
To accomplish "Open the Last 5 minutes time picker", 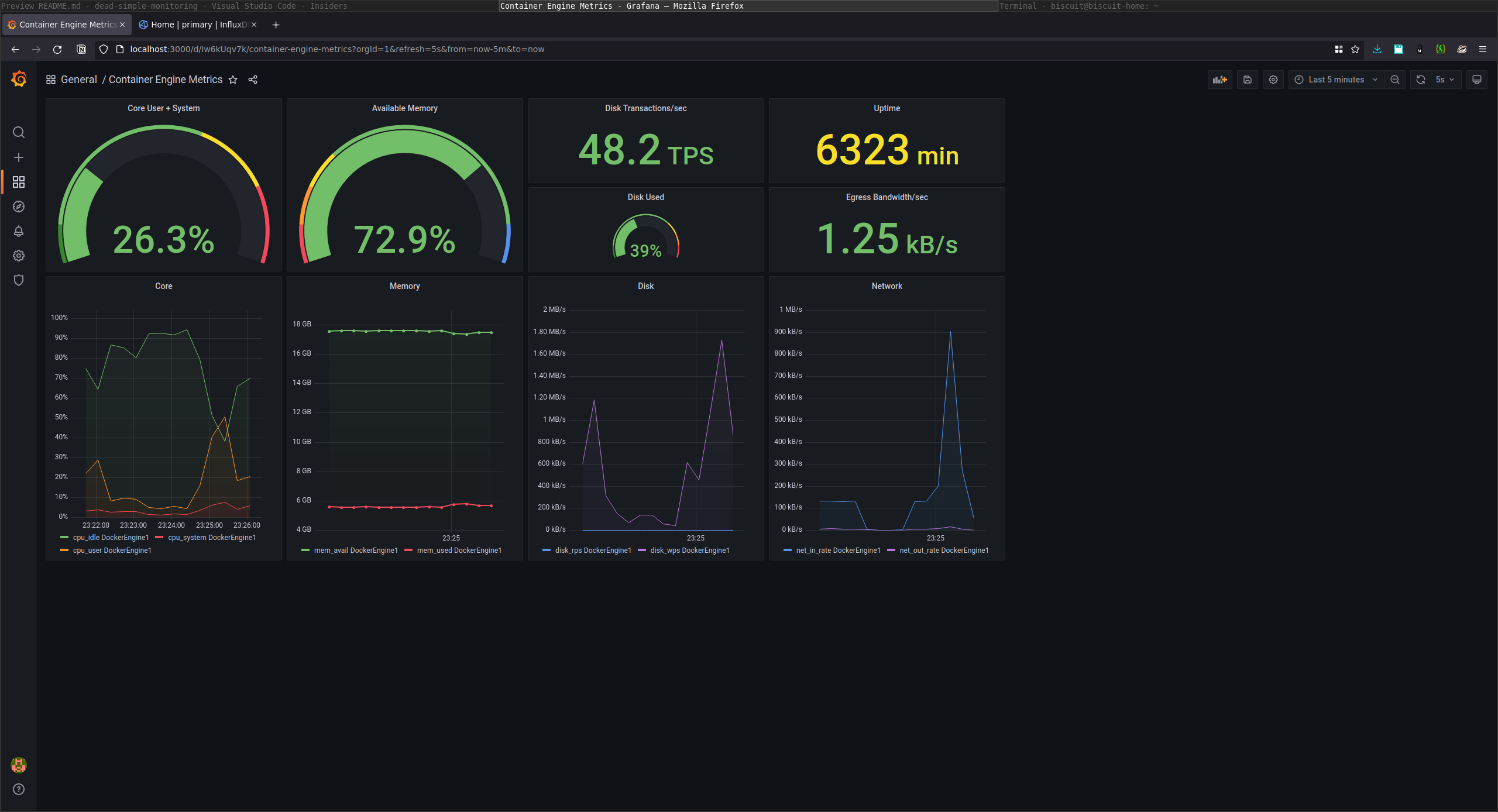I will [1336, 80].
